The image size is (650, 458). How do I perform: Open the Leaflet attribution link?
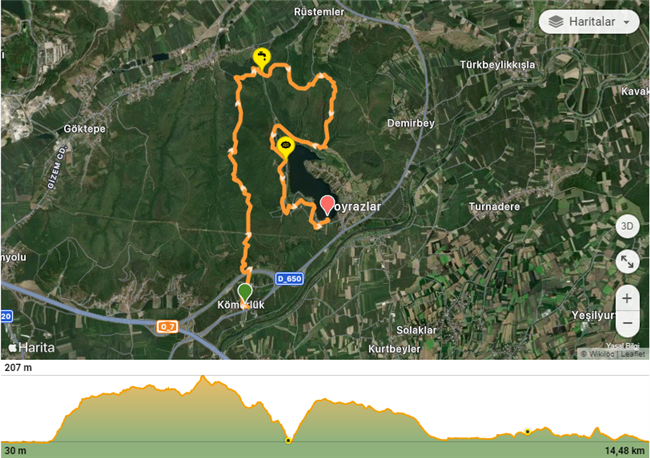633,354
